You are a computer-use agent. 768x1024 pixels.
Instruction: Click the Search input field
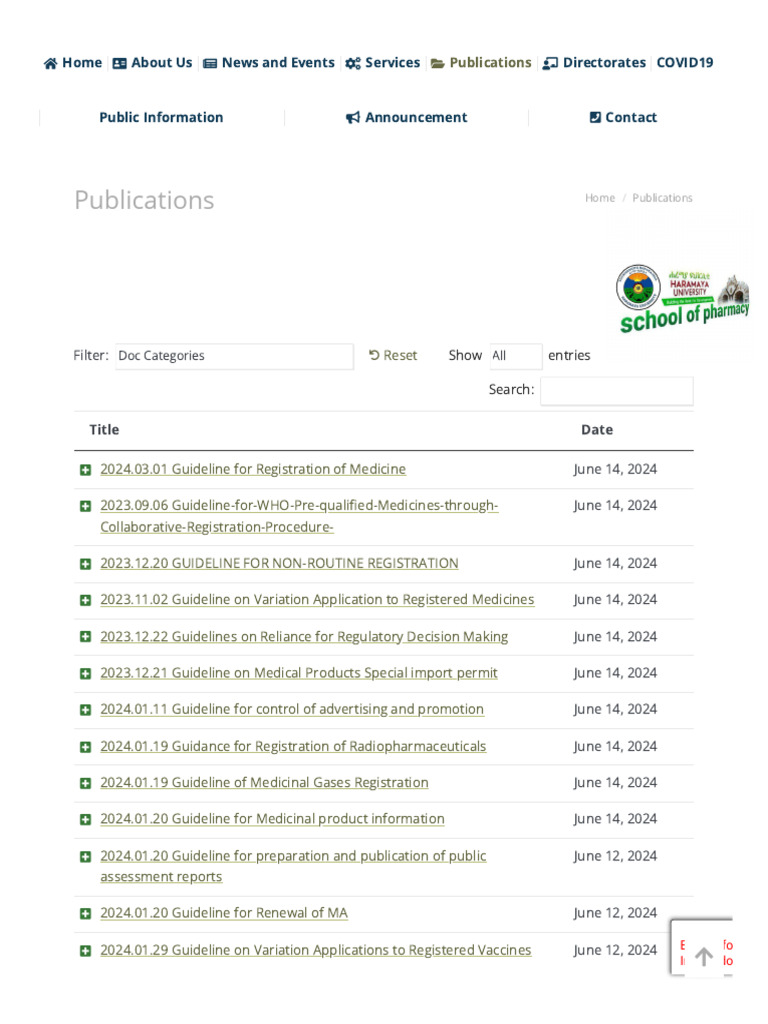point(616,390)
